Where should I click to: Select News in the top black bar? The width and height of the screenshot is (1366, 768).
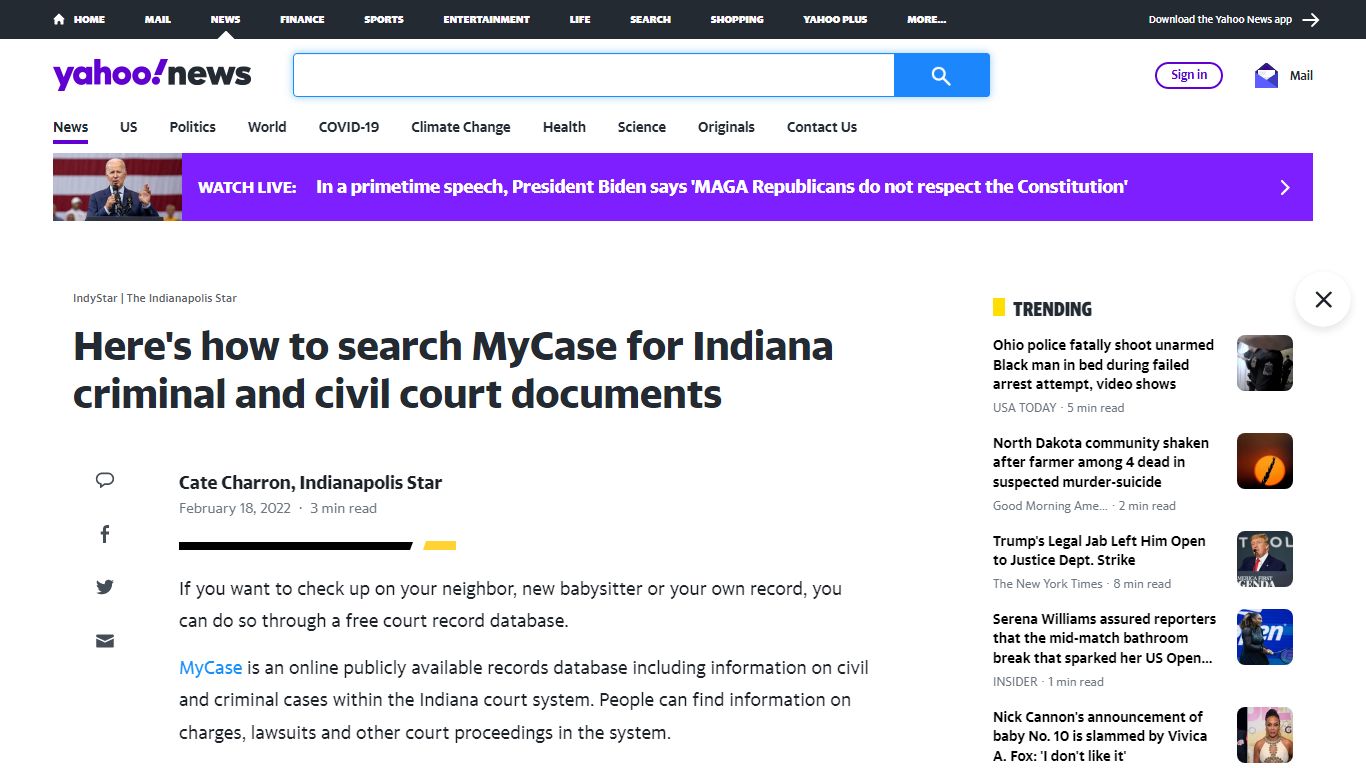pos(225,19)
